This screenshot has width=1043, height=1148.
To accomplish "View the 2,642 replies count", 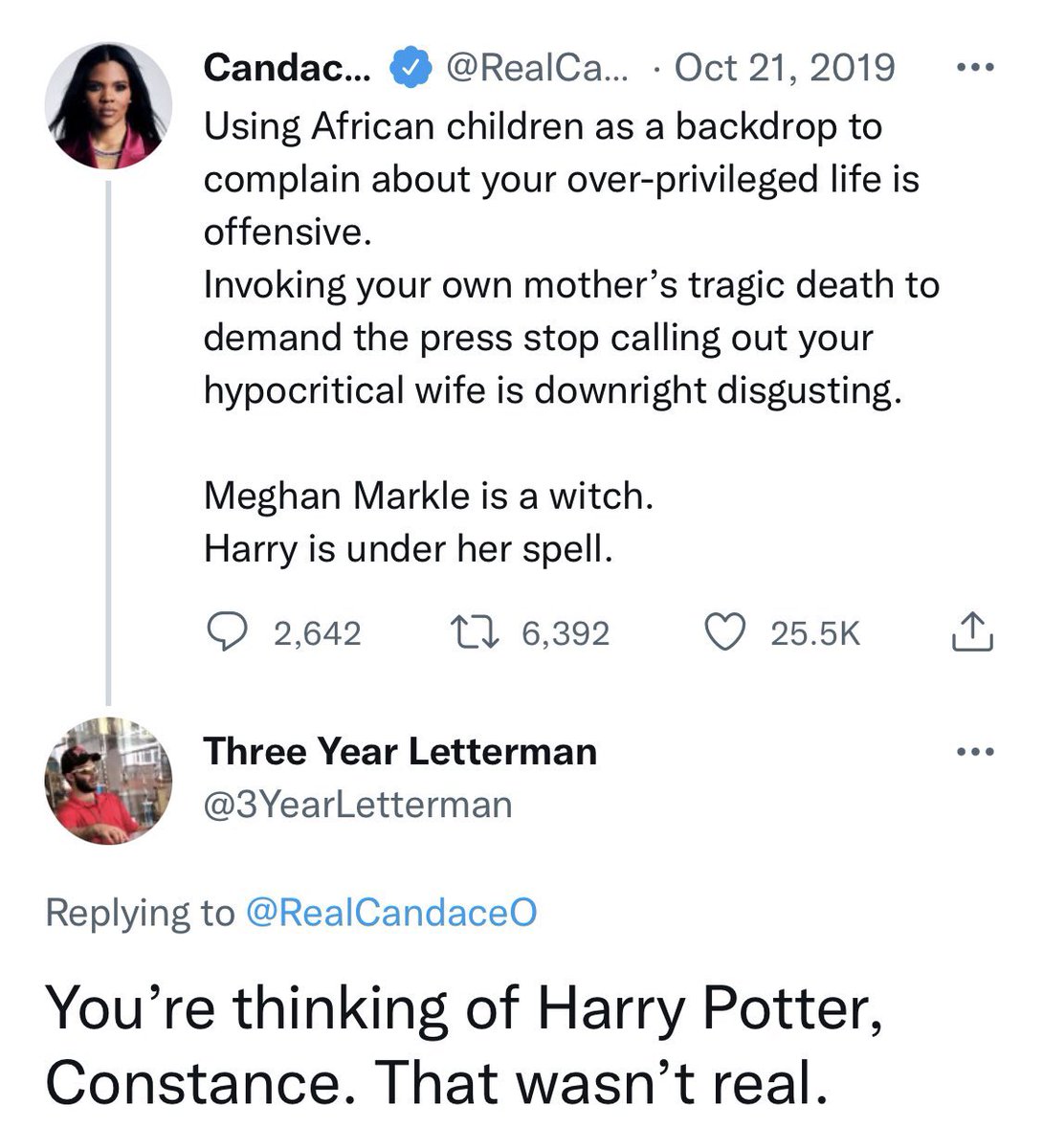I will click(x=318, y=633).
